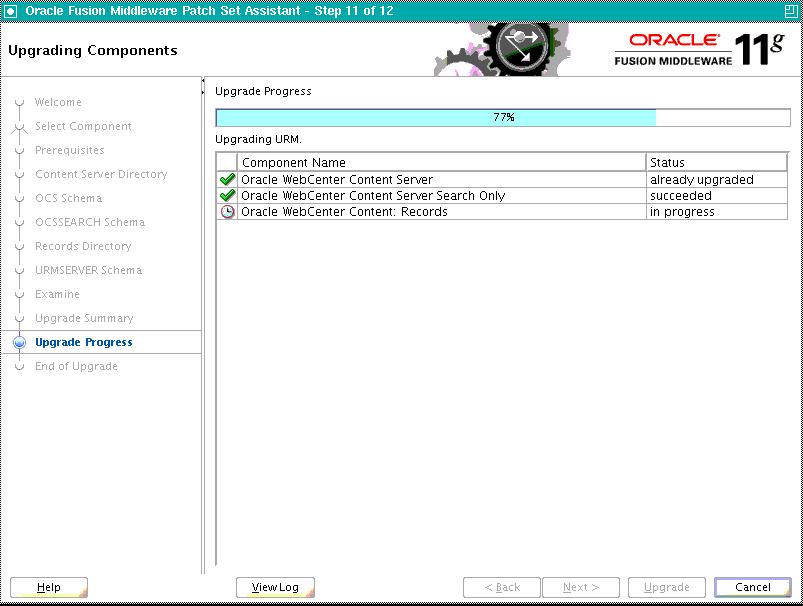This screenshot has width=803, height=606.
Task: Go to Prerequisites step
Action: point(70,151)
